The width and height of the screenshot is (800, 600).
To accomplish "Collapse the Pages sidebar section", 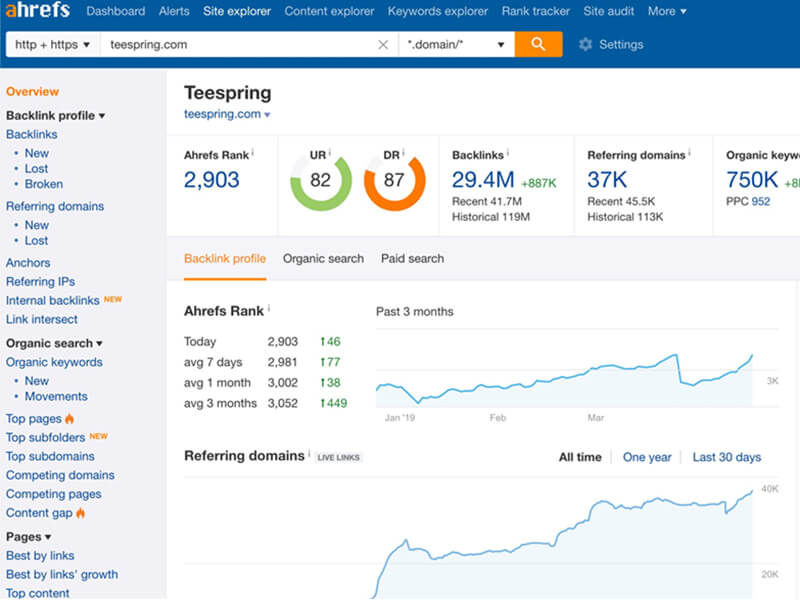I will [x=29, y=537].
